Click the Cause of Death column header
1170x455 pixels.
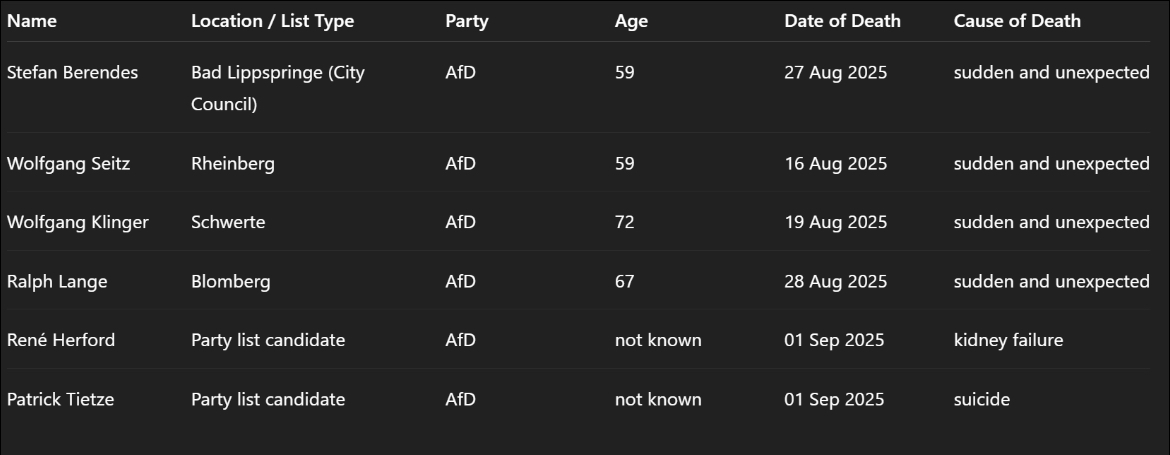pos(1017,21)
